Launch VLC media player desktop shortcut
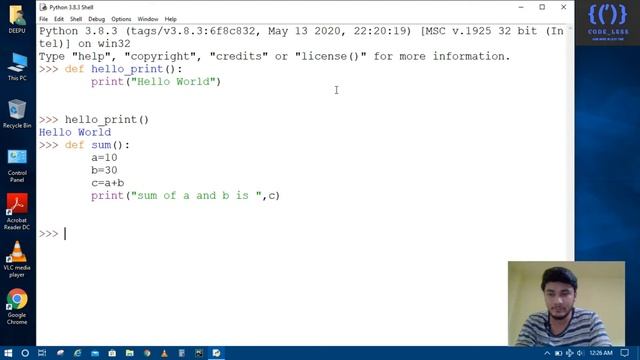Screen dimensions: 640x360 point(17,259)
